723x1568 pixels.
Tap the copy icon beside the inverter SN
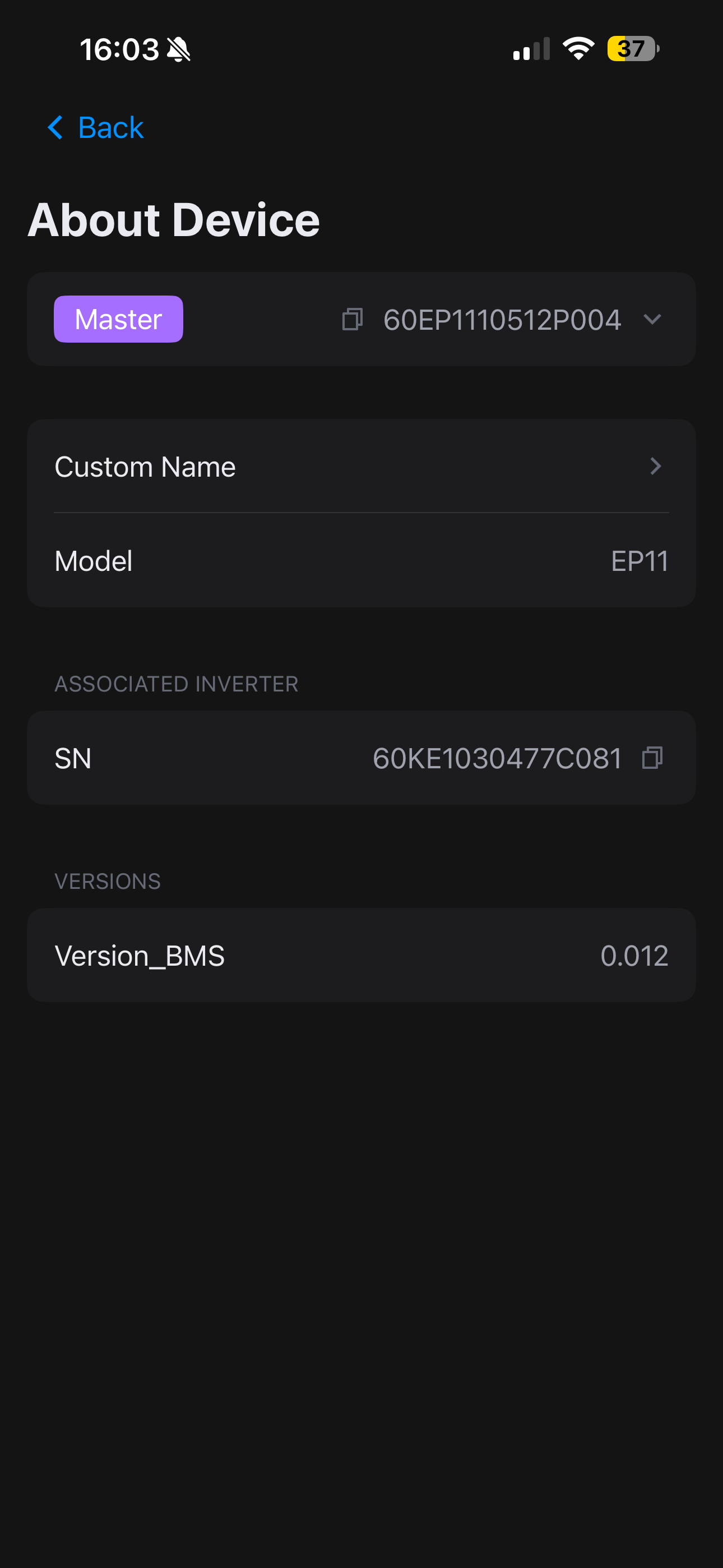(652, 758)
